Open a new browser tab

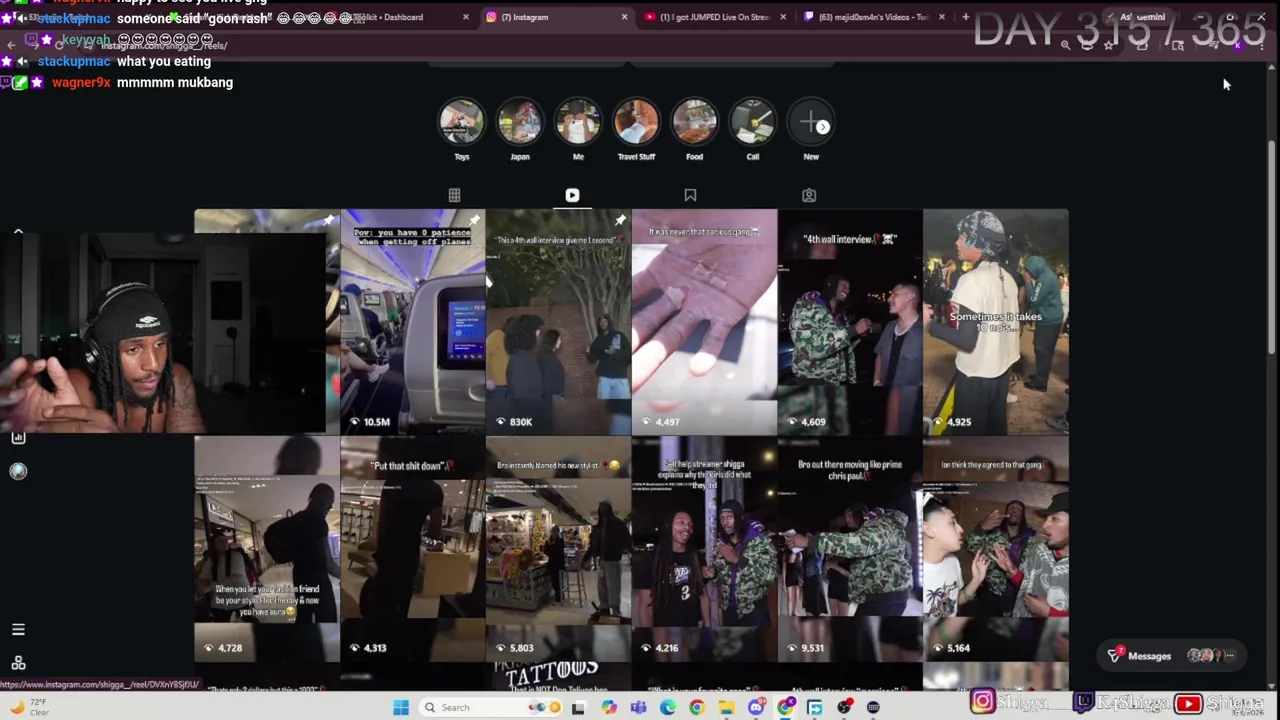[x=965, y=17]
